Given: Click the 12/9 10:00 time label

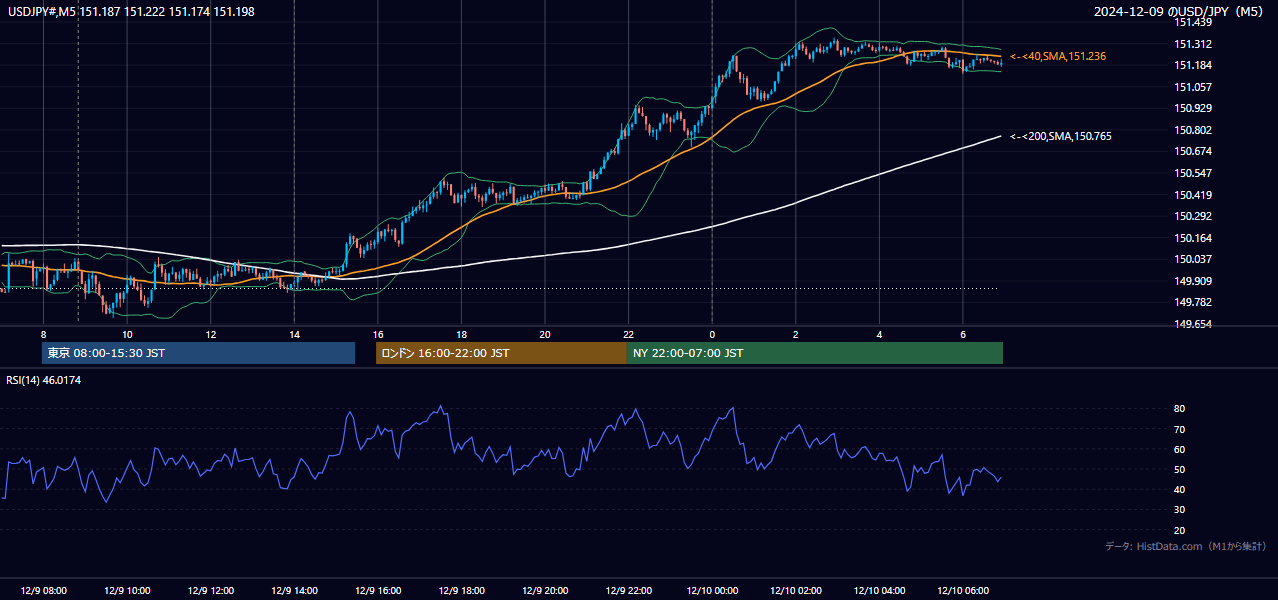Looking at the screenshot, I should [127, 591].
